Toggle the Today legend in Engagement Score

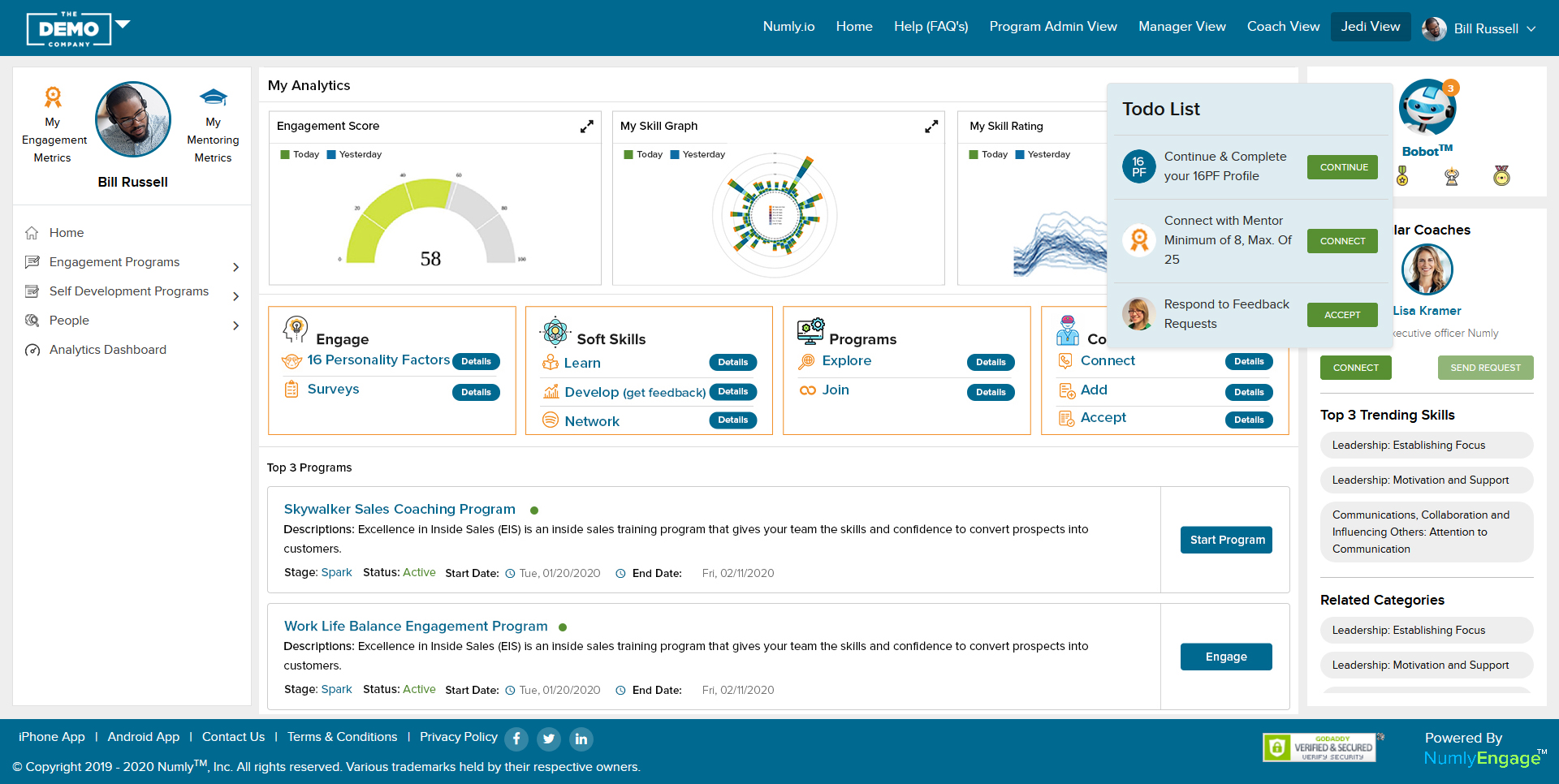(300, 154)
